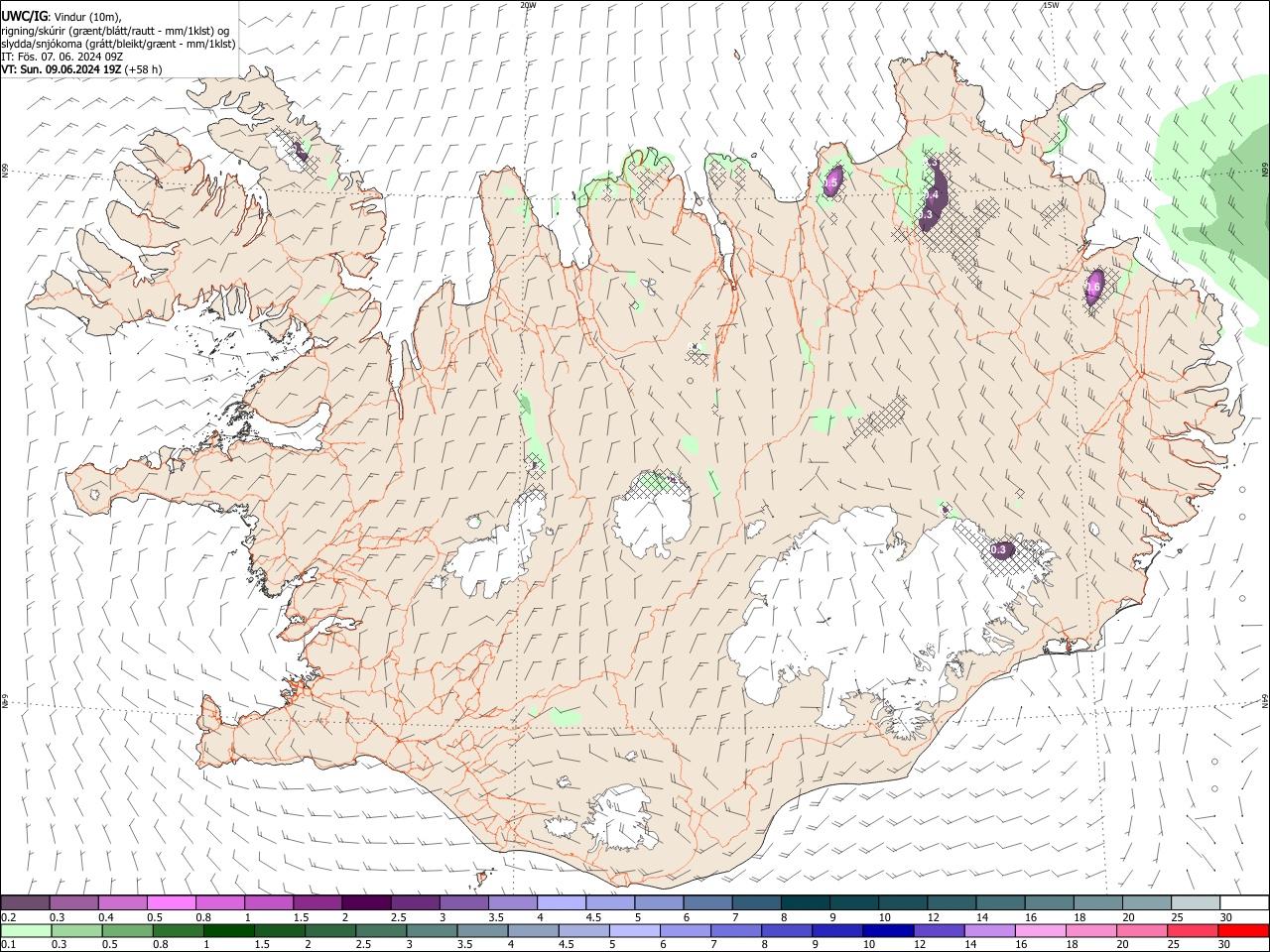
Task: Select the "0.6" snowfall value in the east
Action: (x=1094, y=287)
